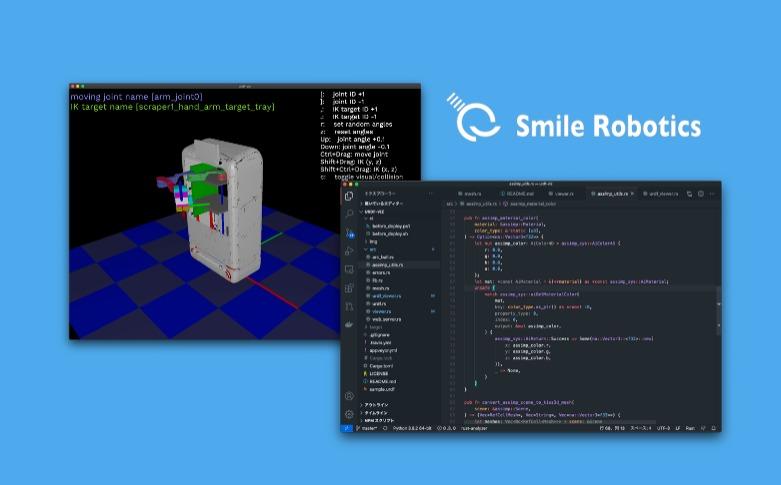Open sample.urdf in the file tree
The height and width of the screenshot is (485, 781).
click(x=382, y=389)
